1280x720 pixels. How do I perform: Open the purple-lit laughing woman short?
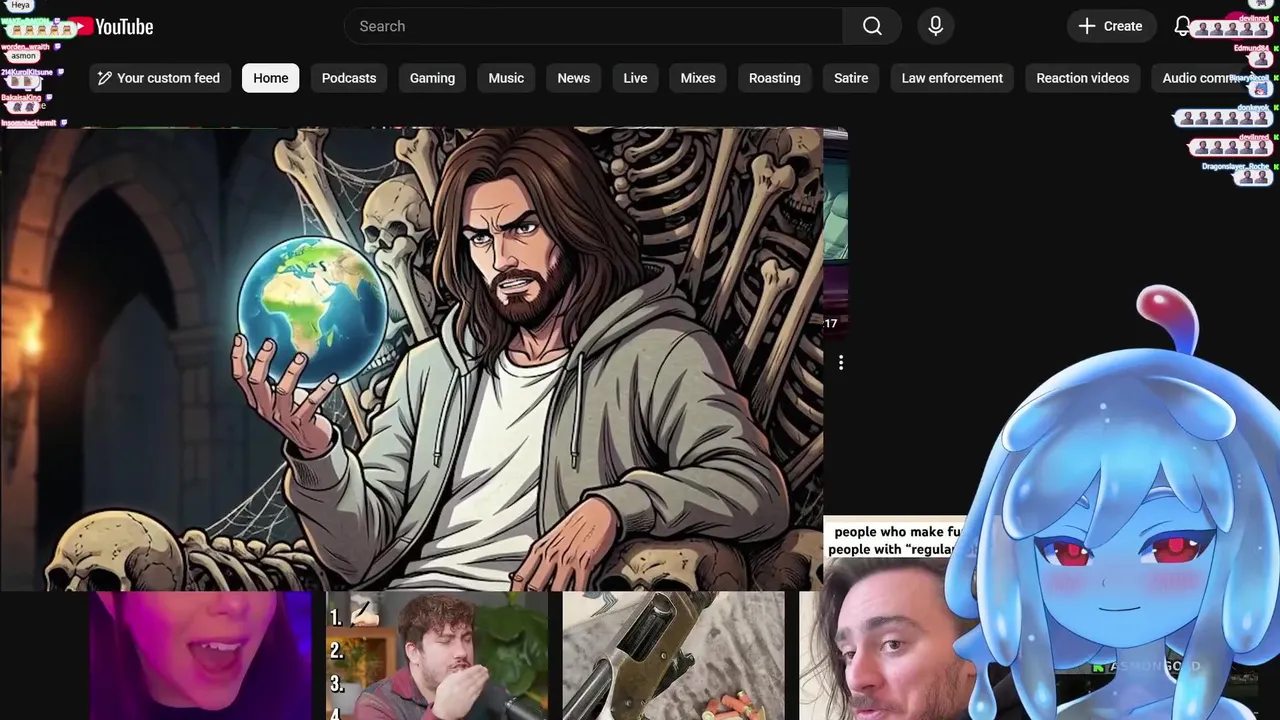pyautogui.click(x=201, y=655)
